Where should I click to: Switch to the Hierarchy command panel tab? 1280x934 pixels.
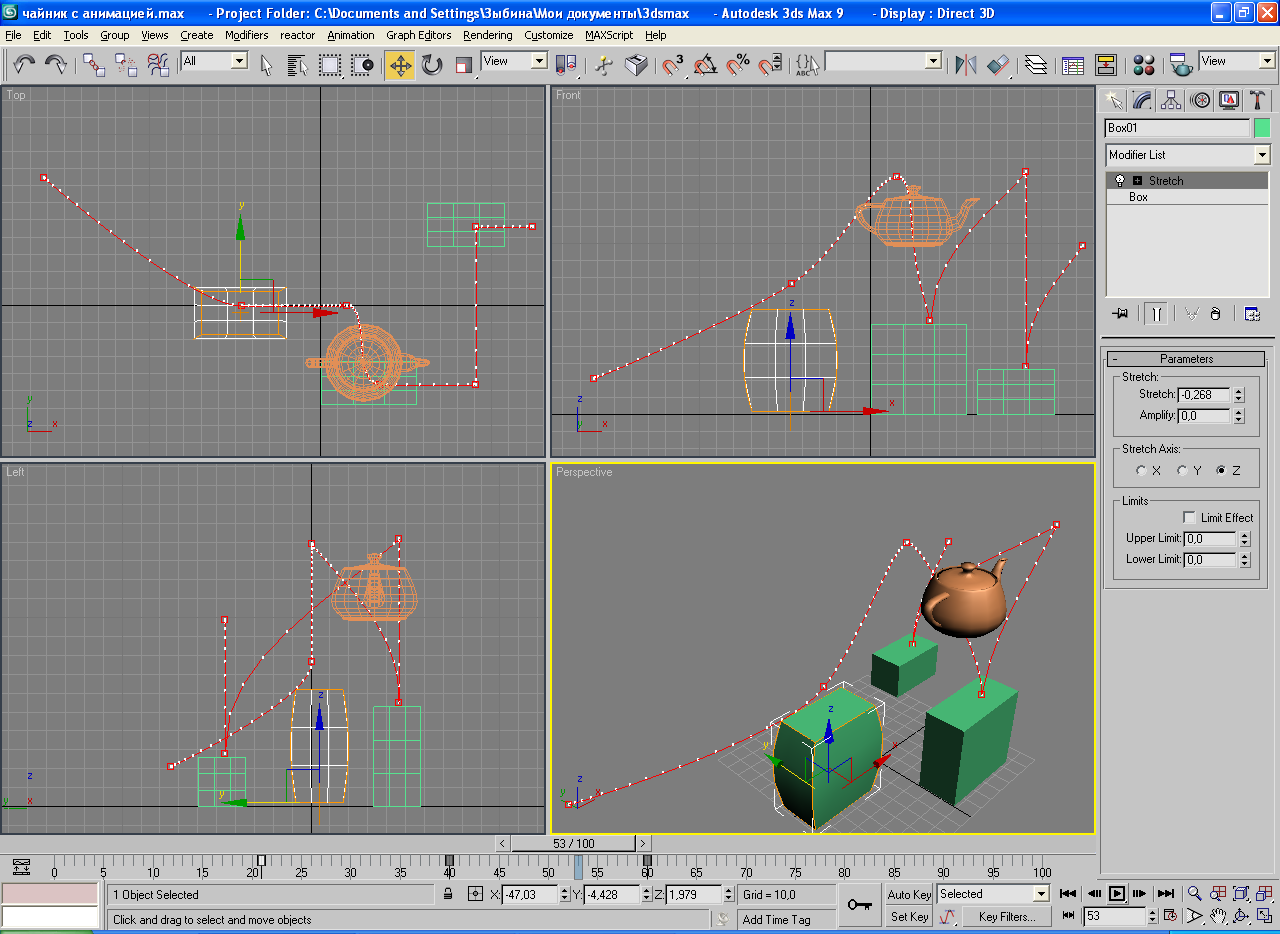coord(1171,100)
